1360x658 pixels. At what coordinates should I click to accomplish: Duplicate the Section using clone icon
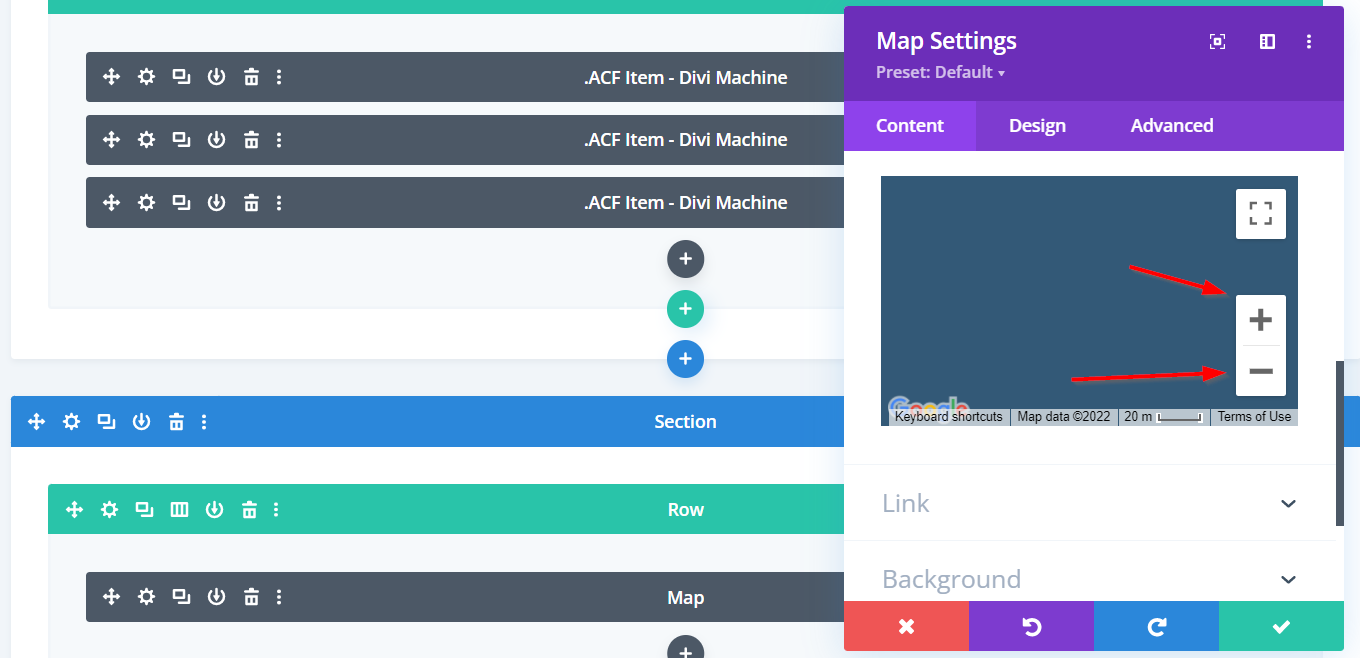[106, 422]
